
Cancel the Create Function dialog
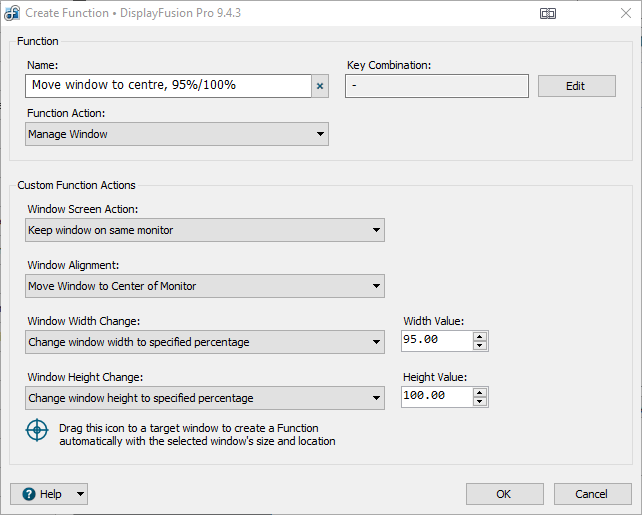pyautogui.click(x=591, y=494)
